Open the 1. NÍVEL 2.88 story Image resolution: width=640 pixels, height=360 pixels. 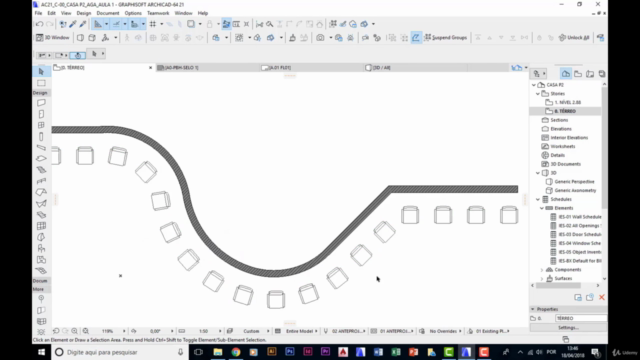[x=567, y=102]
